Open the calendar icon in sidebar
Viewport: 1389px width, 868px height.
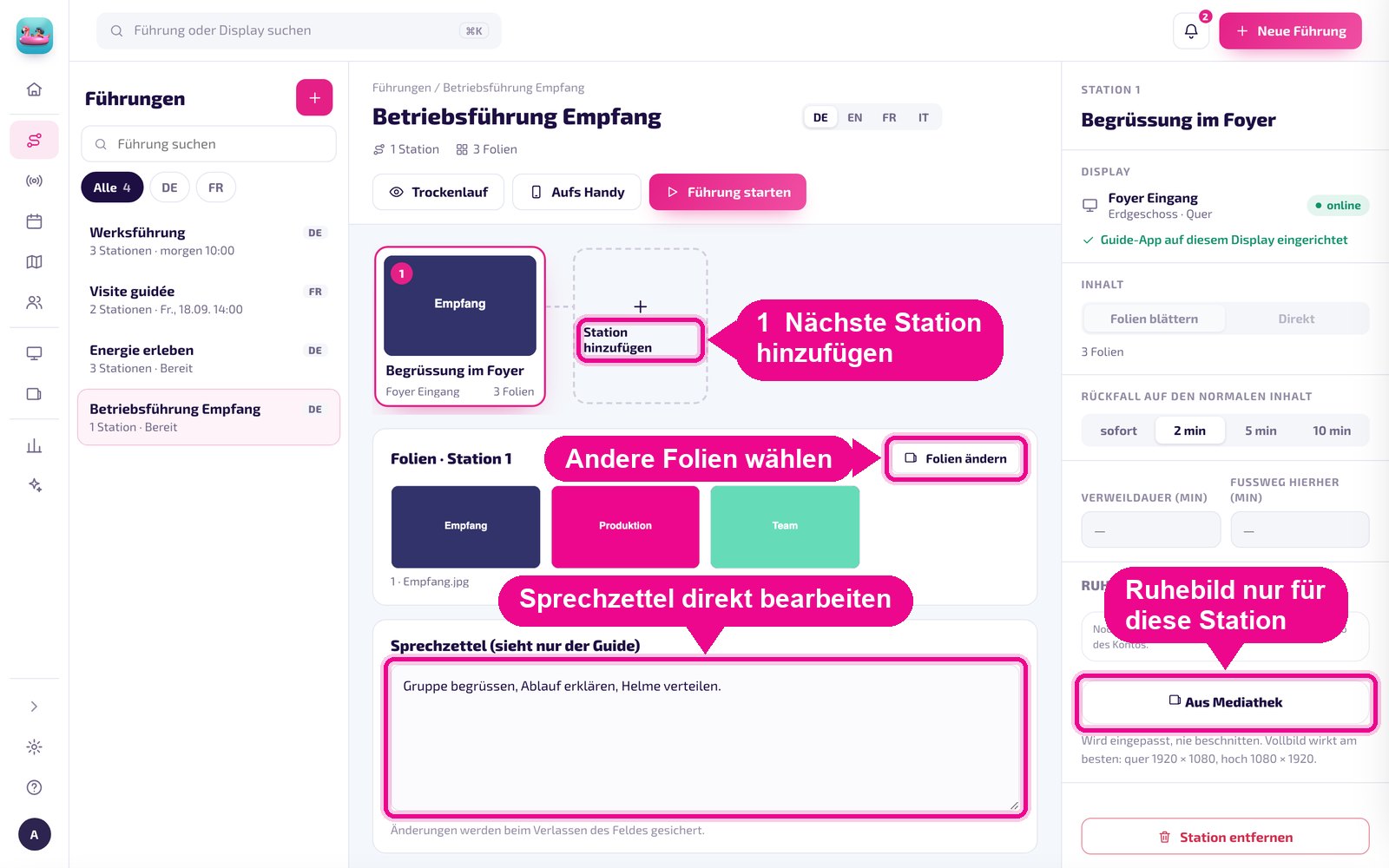pos(34,221)
